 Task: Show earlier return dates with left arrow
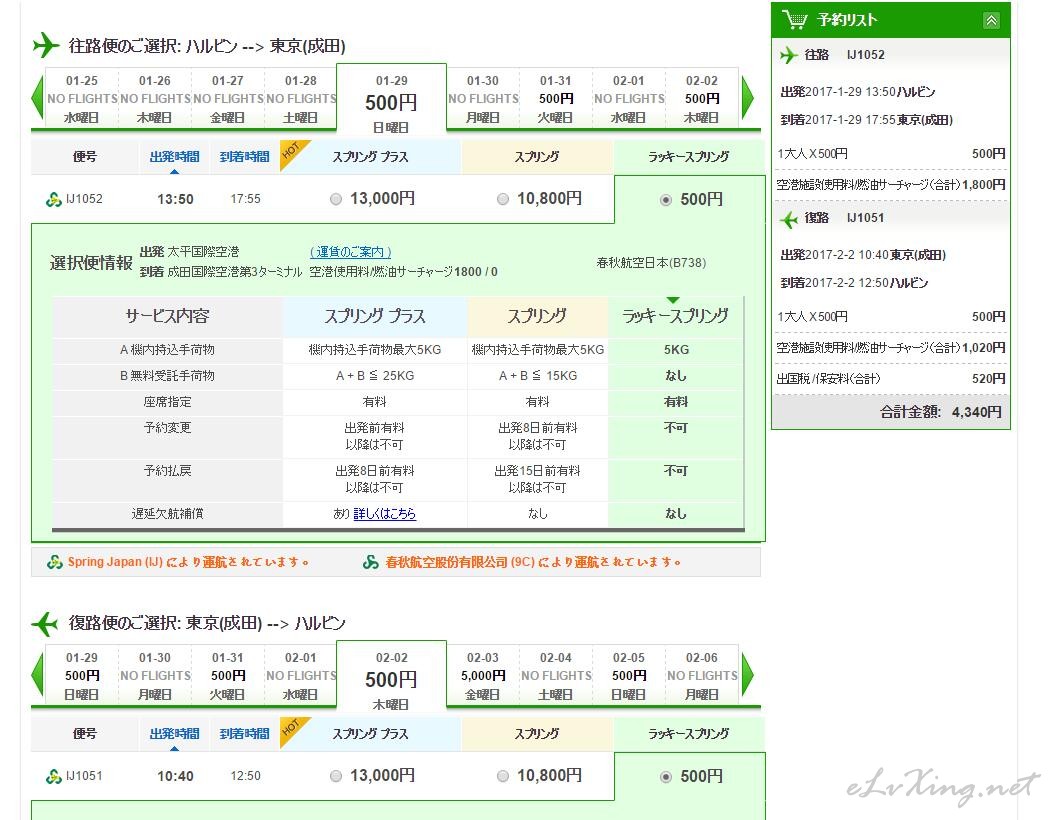[38, 675]
